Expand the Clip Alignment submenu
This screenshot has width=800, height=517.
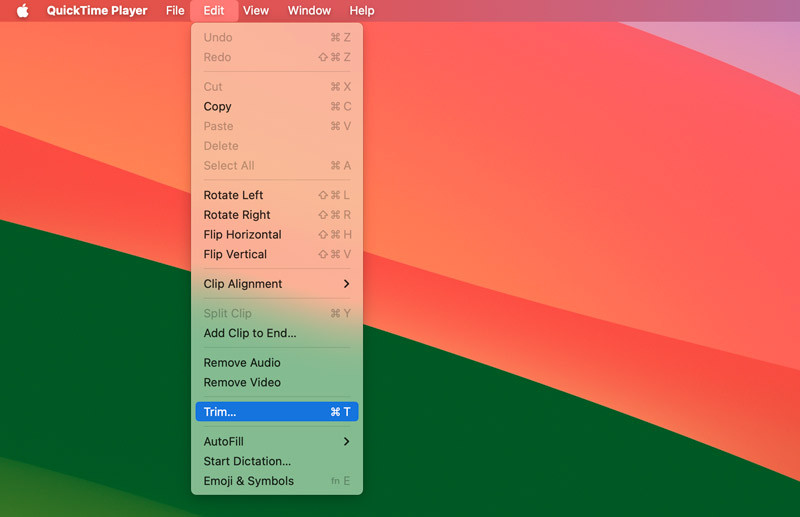(277, 284)
